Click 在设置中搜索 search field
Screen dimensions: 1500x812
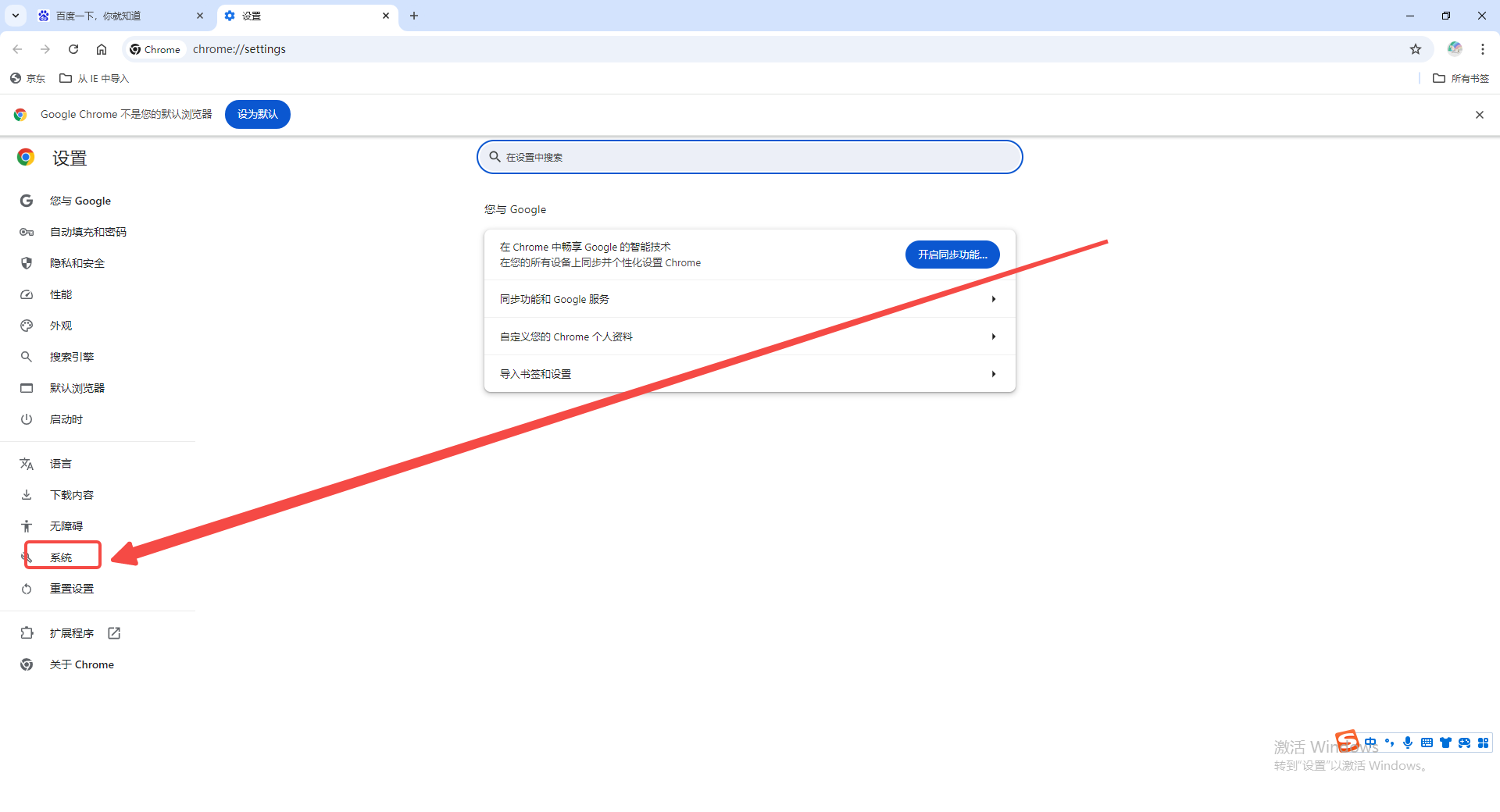click(750, 157)
